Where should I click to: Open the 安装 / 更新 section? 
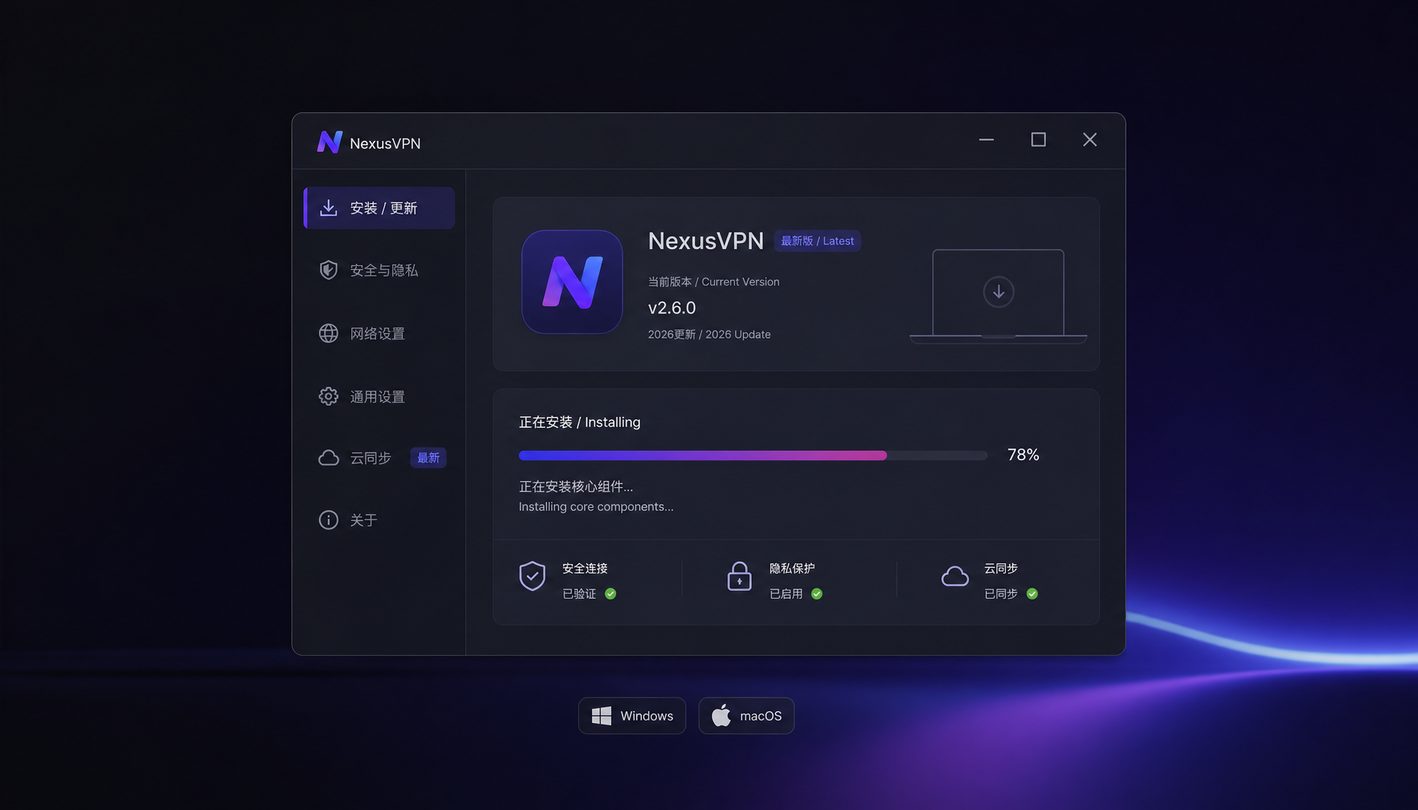(379, 208)
